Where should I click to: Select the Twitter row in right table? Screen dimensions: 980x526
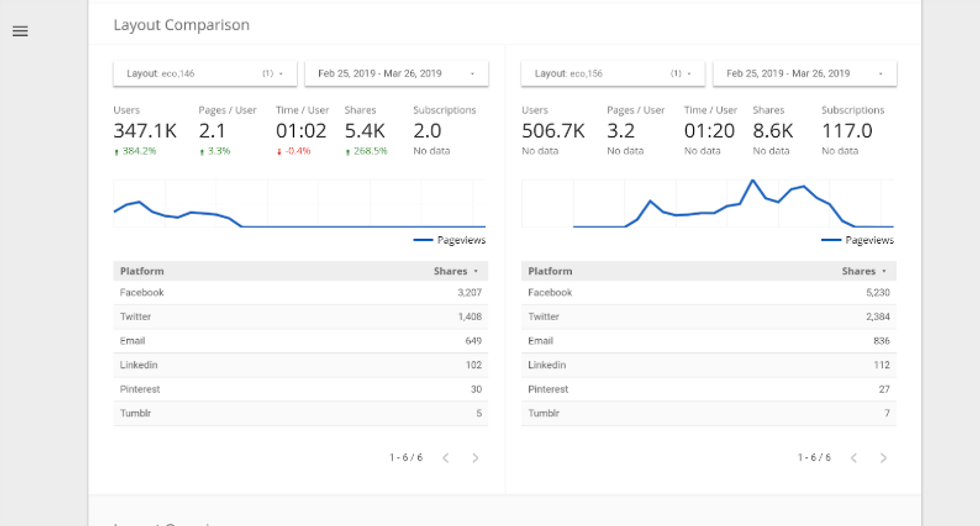point(708,317)
